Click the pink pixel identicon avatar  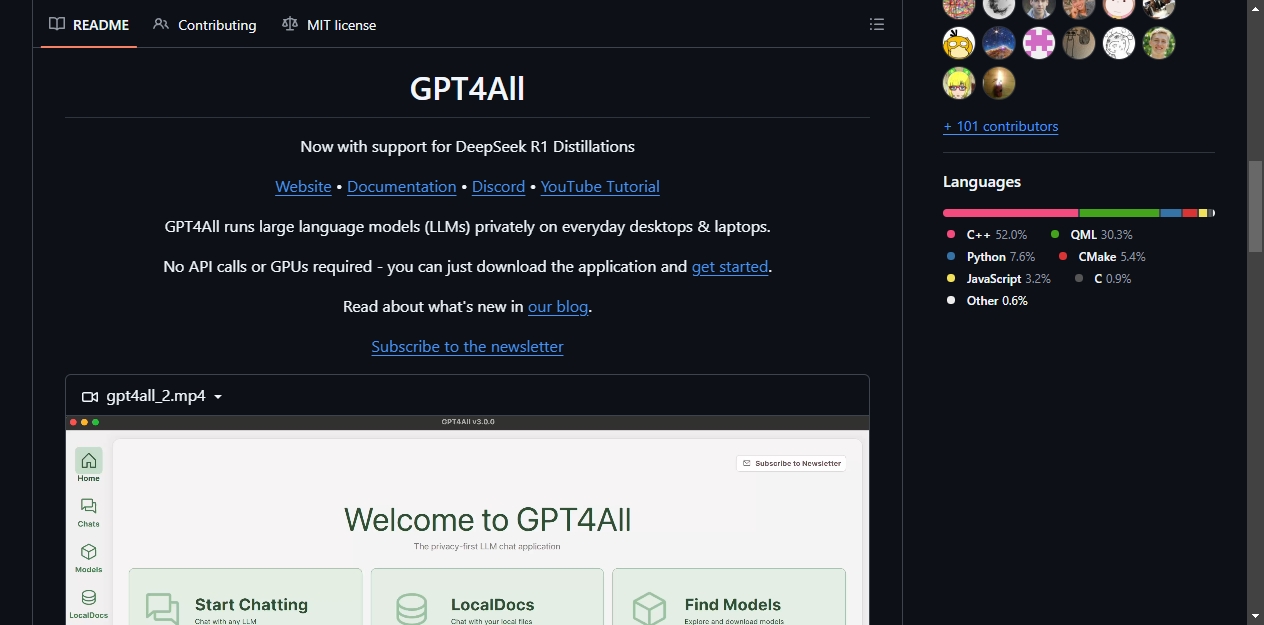click(x=1039, y=43)
